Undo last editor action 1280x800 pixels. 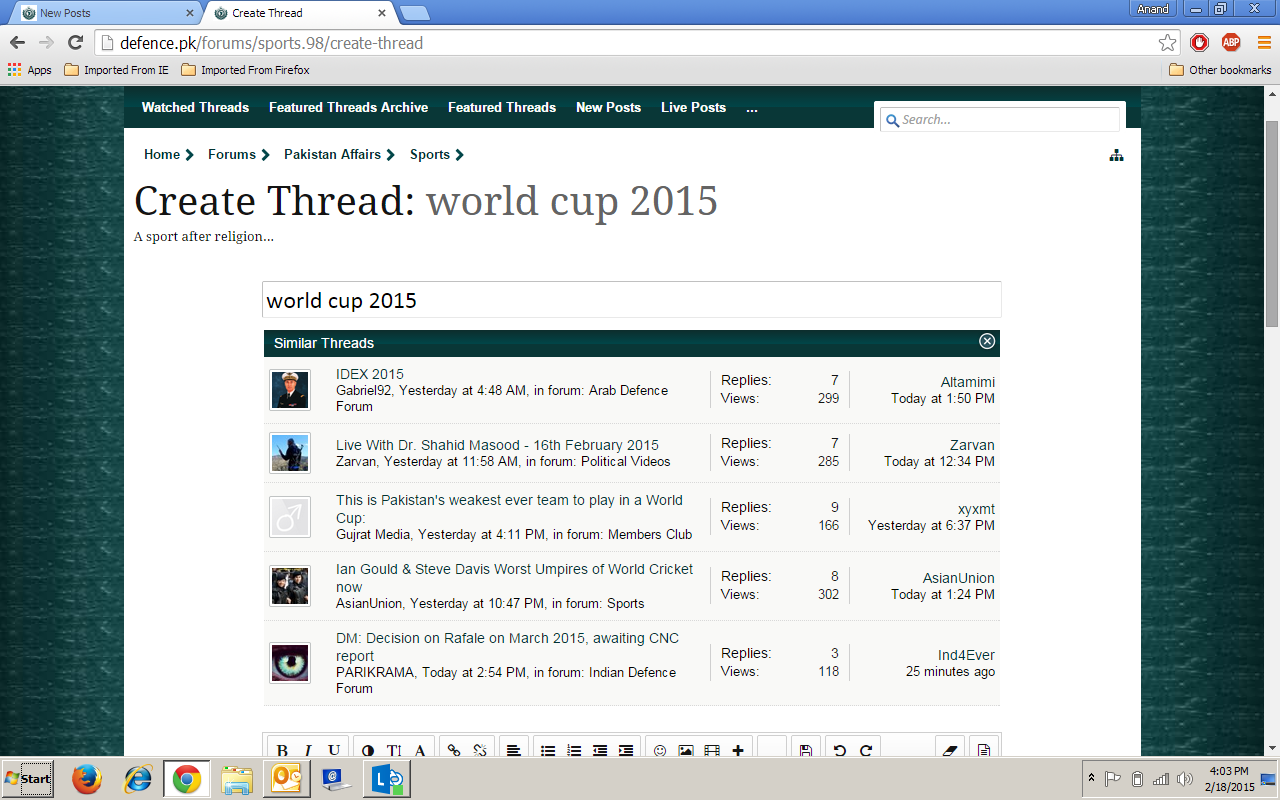tap(840, 750)
